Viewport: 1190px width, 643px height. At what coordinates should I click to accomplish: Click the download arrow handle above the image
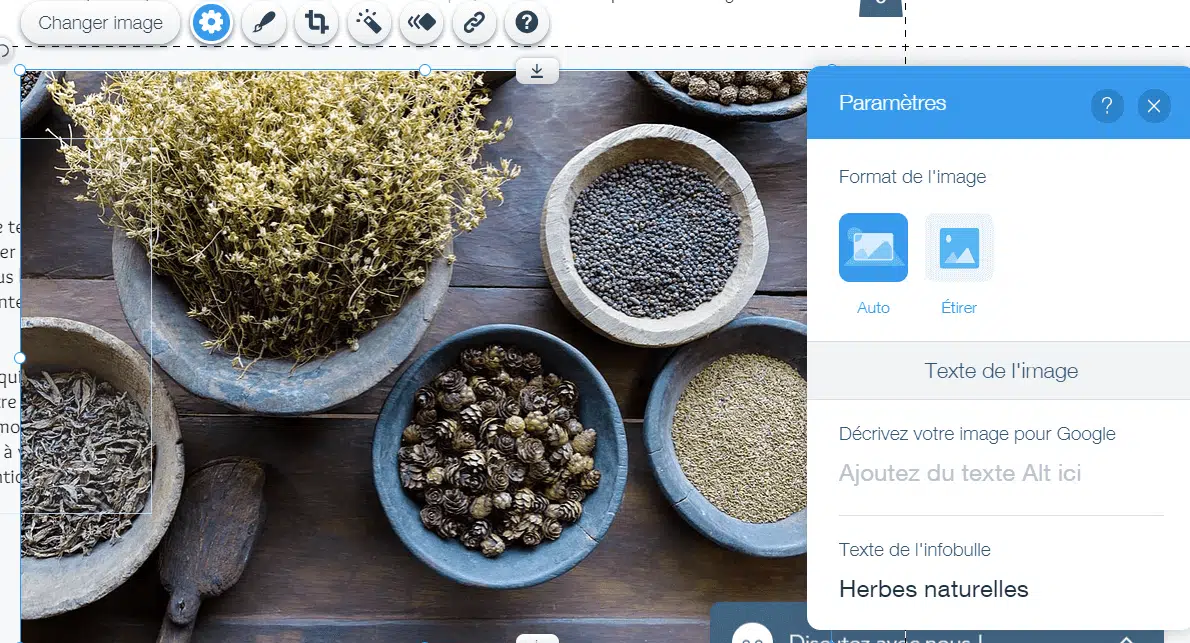click(537, 71)
